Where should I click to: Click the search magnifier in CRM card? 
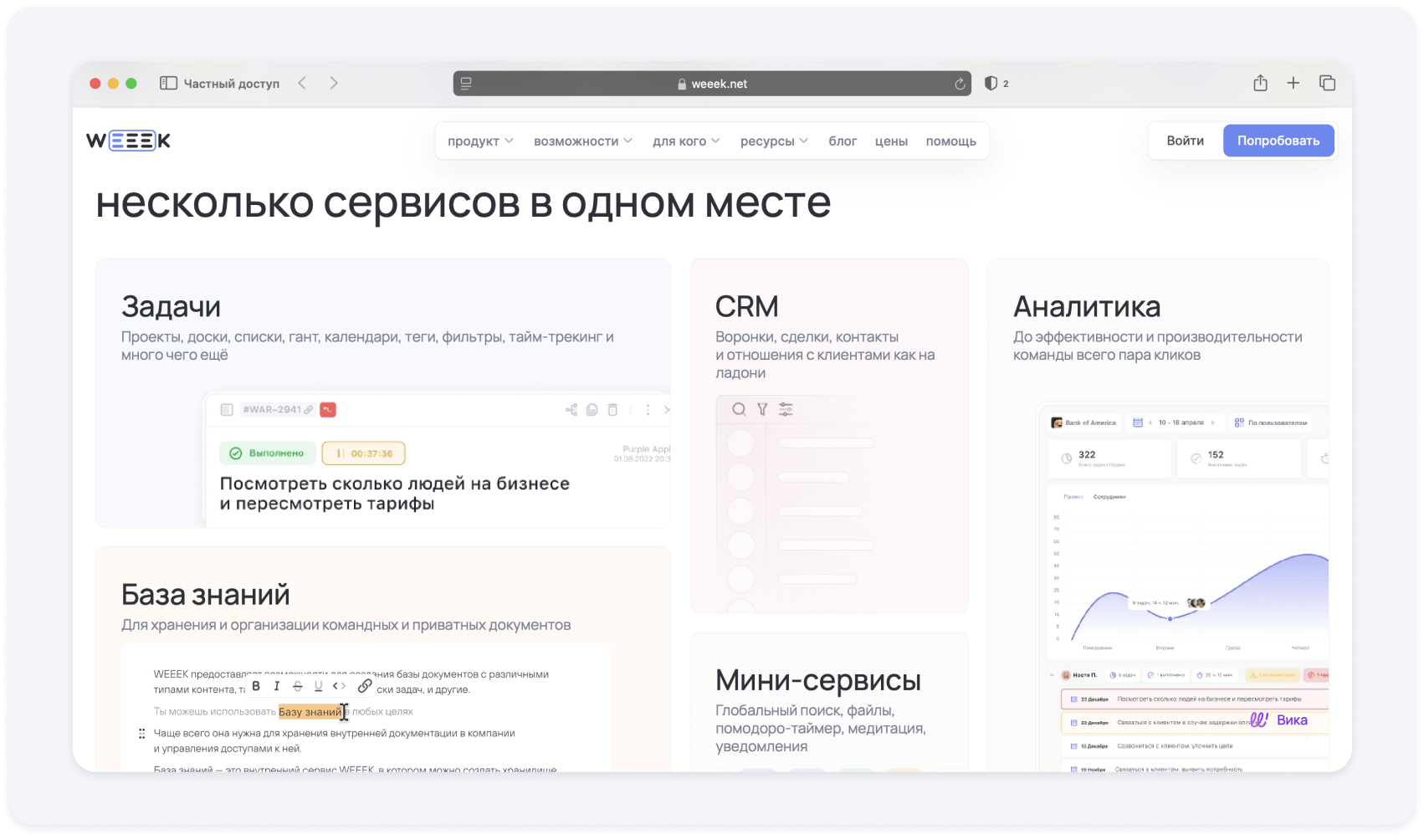tap(739, 409)
